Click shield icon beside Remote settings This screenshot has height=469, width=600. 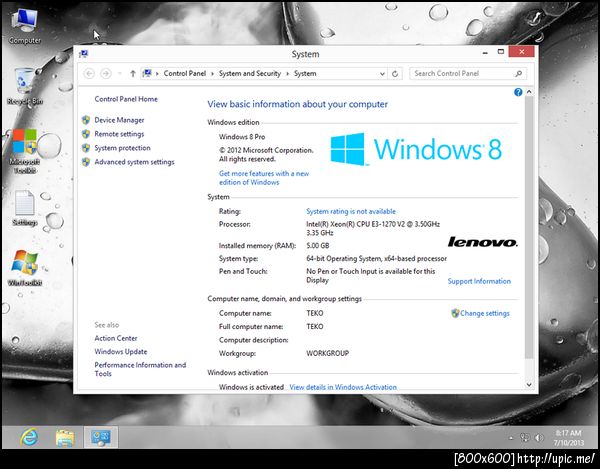[86, 134]
